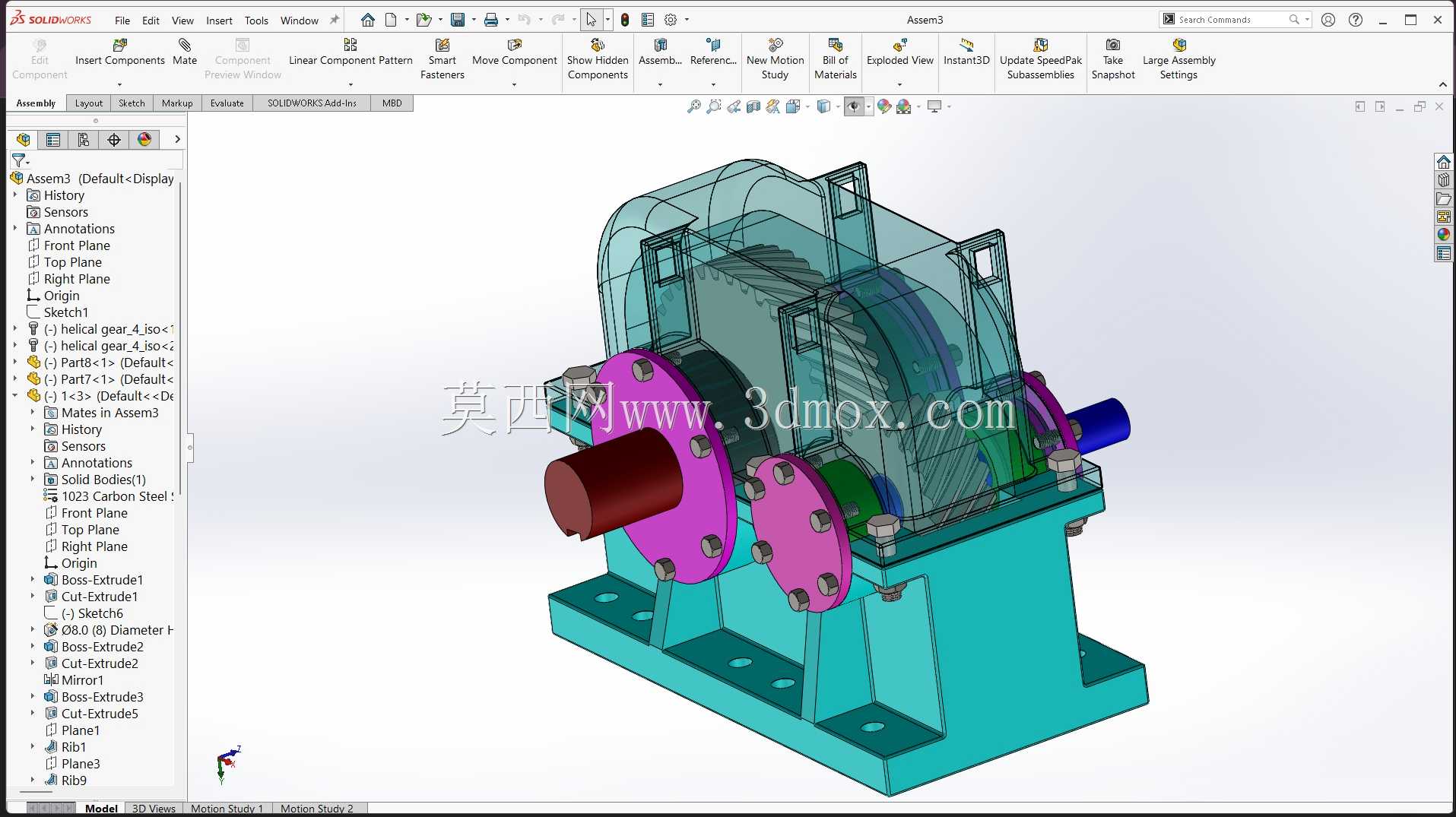The width and height of the screenshot is (1456, 817).
Task: Click Zoom to Area in view toolbar
Action: point(713,106)
